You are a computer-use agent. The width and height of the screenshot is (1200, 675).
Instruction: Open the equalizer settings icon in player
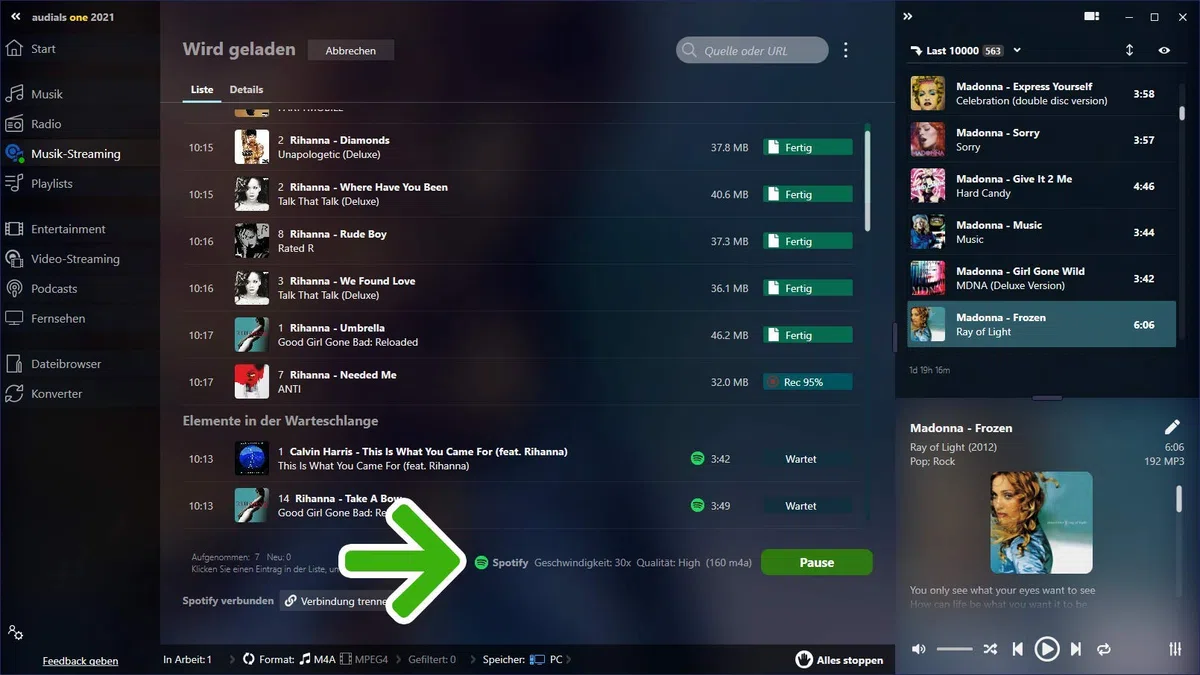[1175, 649]
